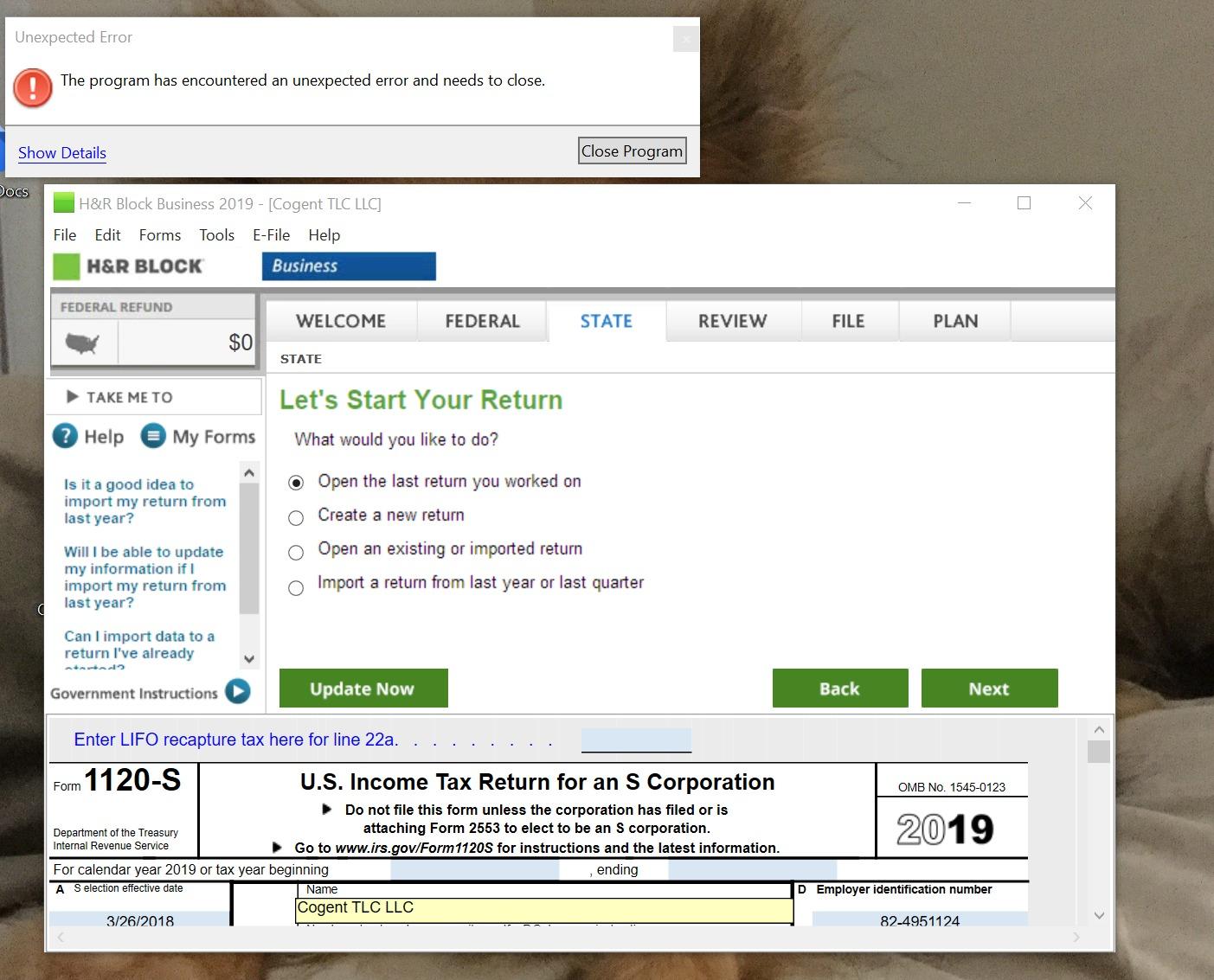Maximize the H&R Block Business window

click(x=1025, y=203)
